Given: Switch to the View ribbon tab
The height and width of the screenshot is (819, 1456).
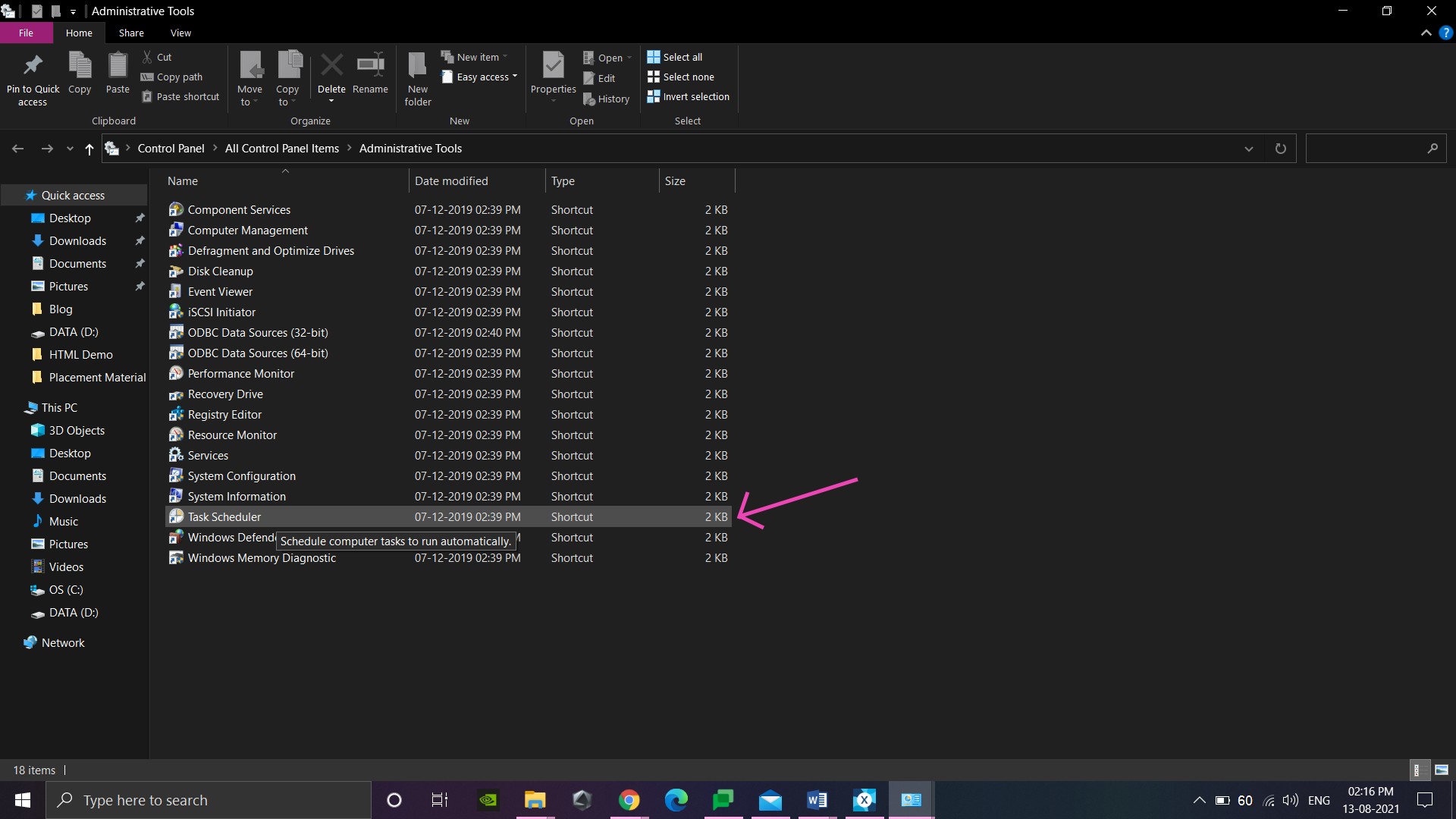Looking at the screenshot, I should click(x=180, y=33).
